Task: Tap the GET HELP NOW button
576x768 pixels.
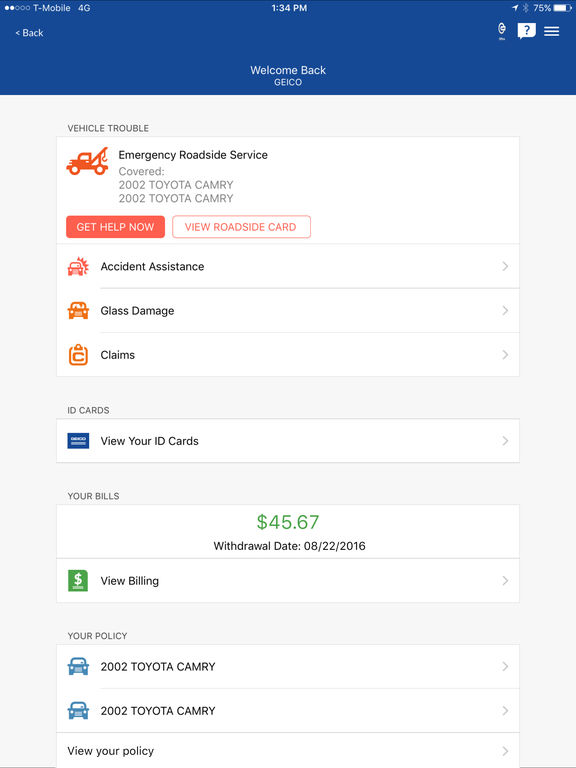Action: click(x=116, y=227)
